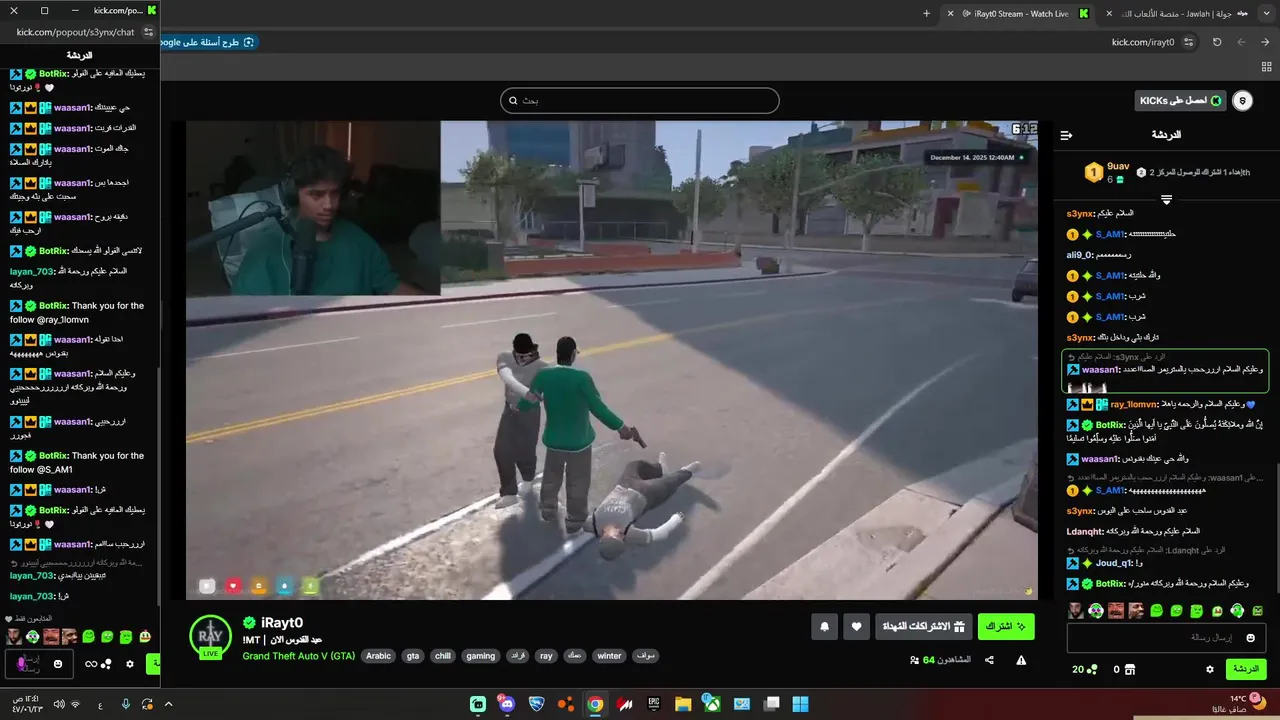The image size is (1280, 720).
Task: Click the streamer webcam overlay in the video
Action: click(312, 208)
